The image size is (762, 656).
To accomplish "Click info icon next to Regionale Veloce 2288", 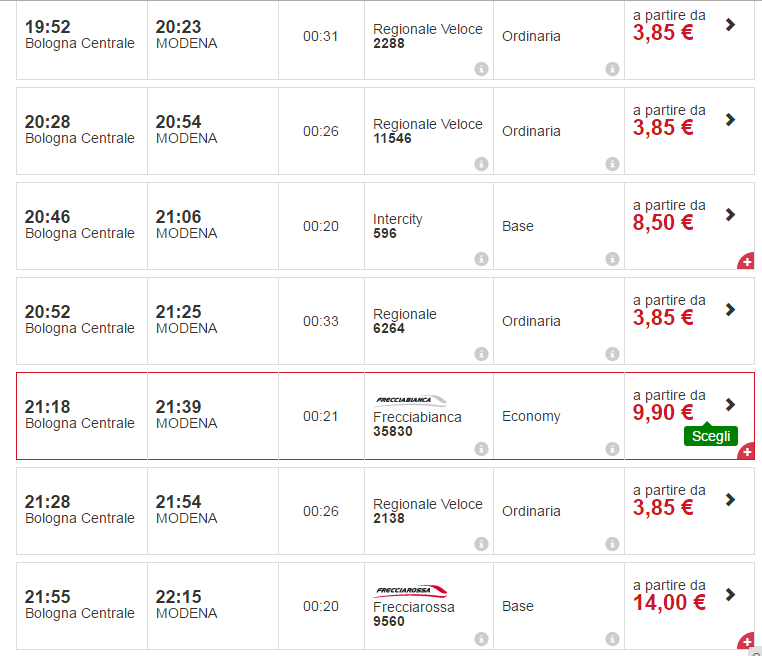I will pyautogui.click(x=481, y=69).
